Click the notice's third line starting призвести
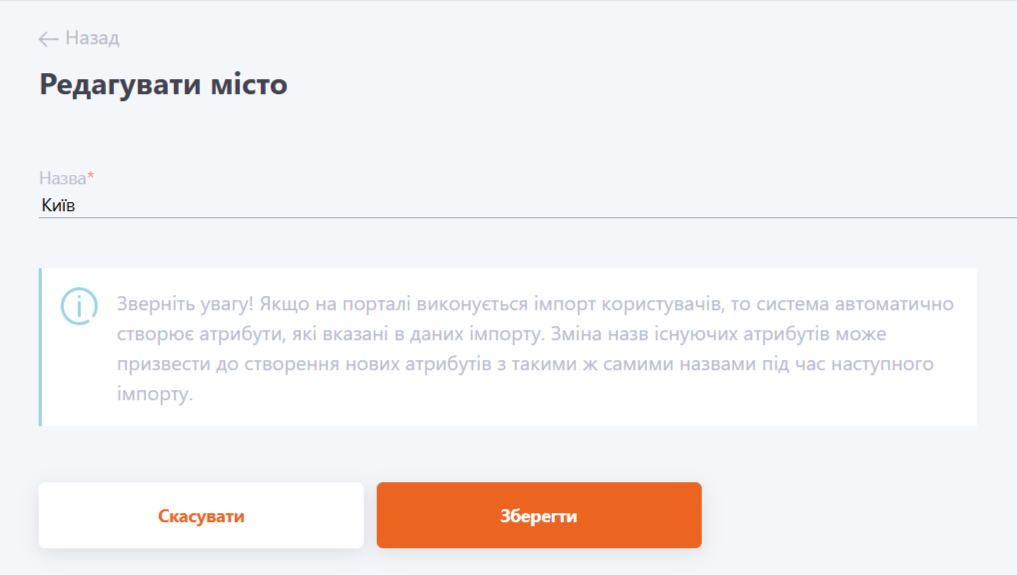1017x575 pixels. click(x=525, y=364)
